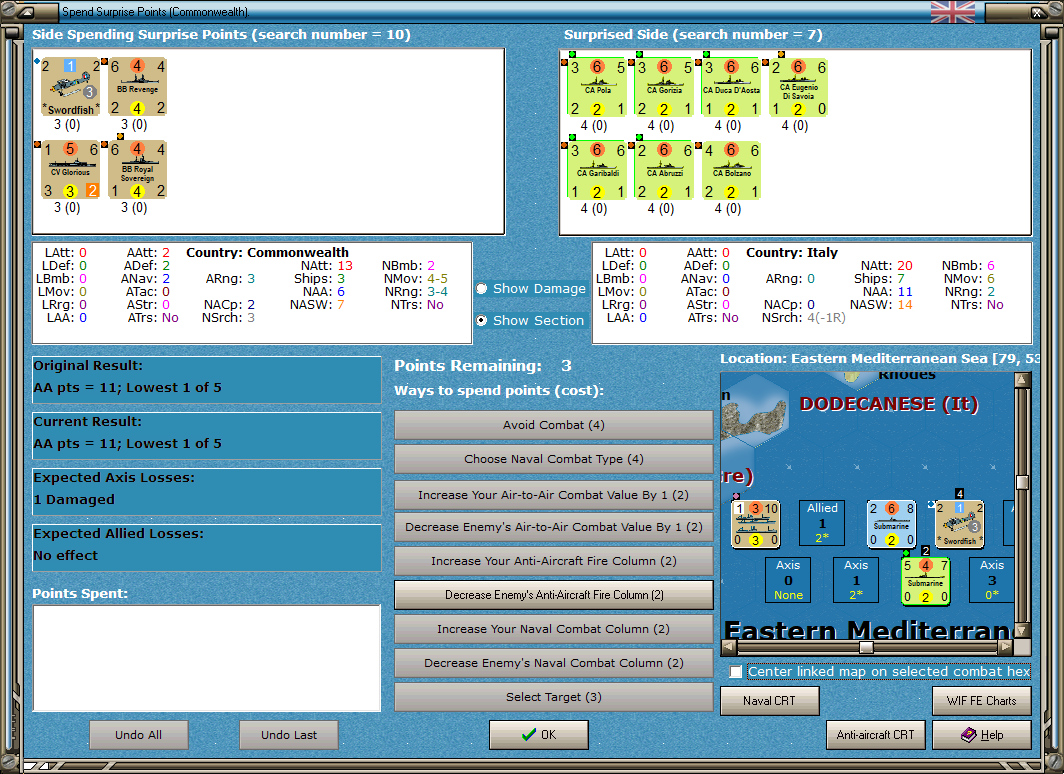
Task: Open the Naval CRT chart
Action: point(770,701)
